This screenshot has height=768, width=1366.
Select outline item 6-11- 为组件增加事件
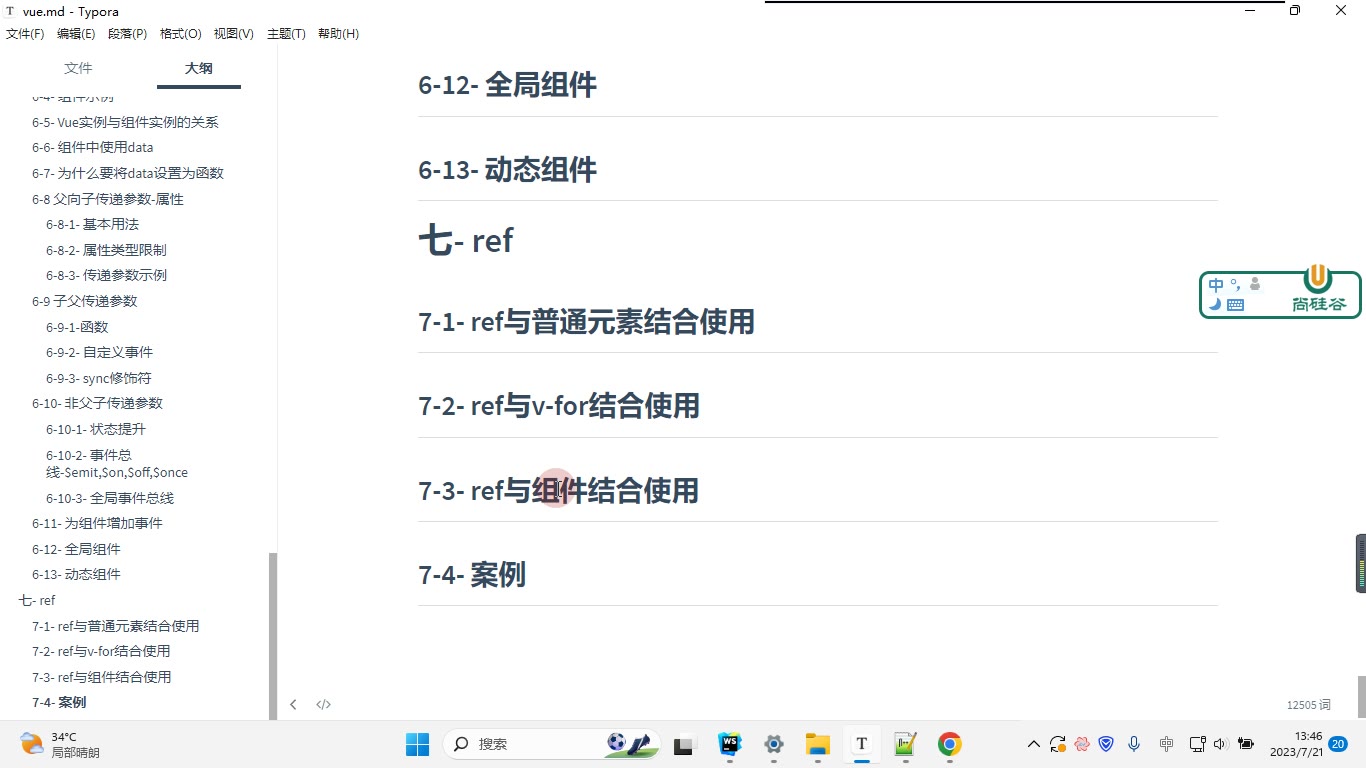[x=97, y=523]
